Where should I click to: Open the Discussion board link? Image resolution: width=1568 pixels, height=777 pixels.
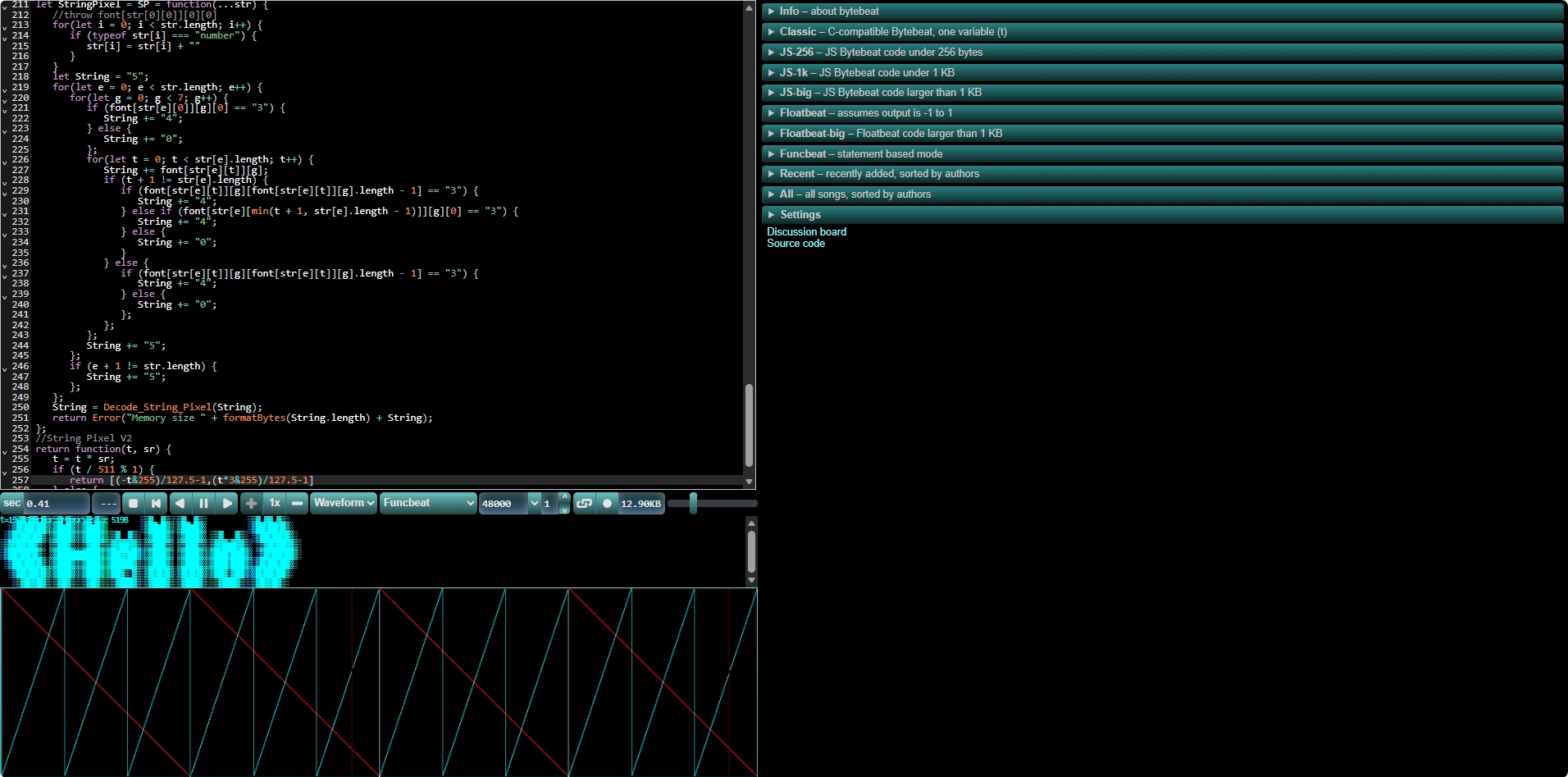(806, 232)
